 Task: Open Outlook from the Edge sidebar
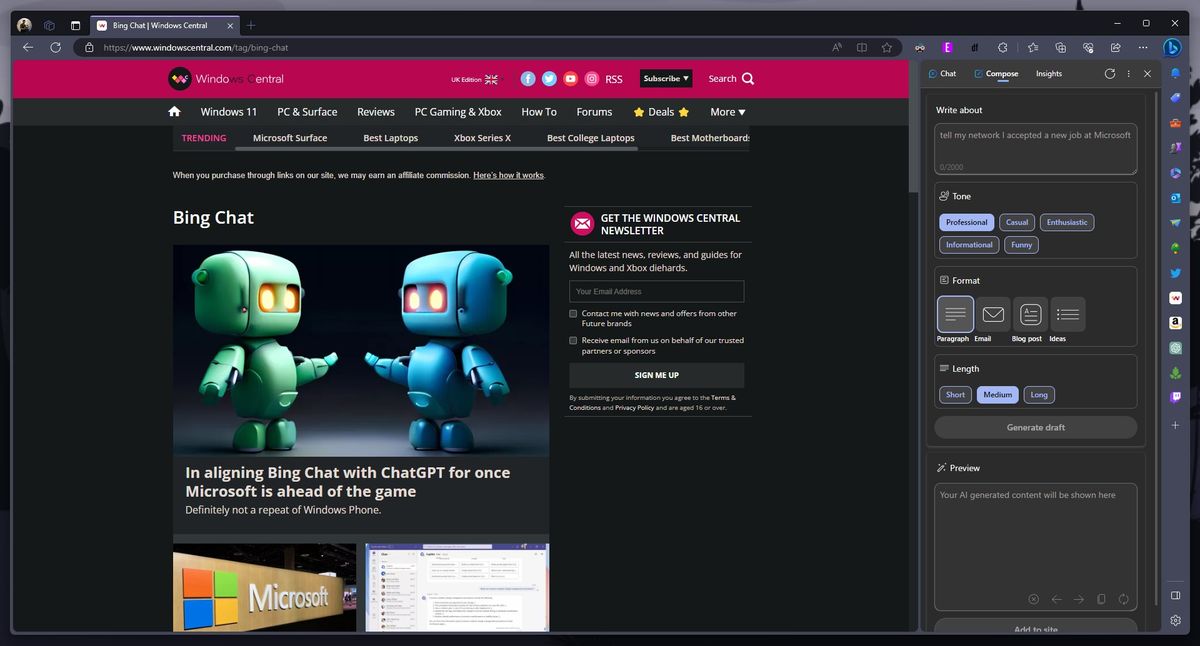tap(1176, 198)
